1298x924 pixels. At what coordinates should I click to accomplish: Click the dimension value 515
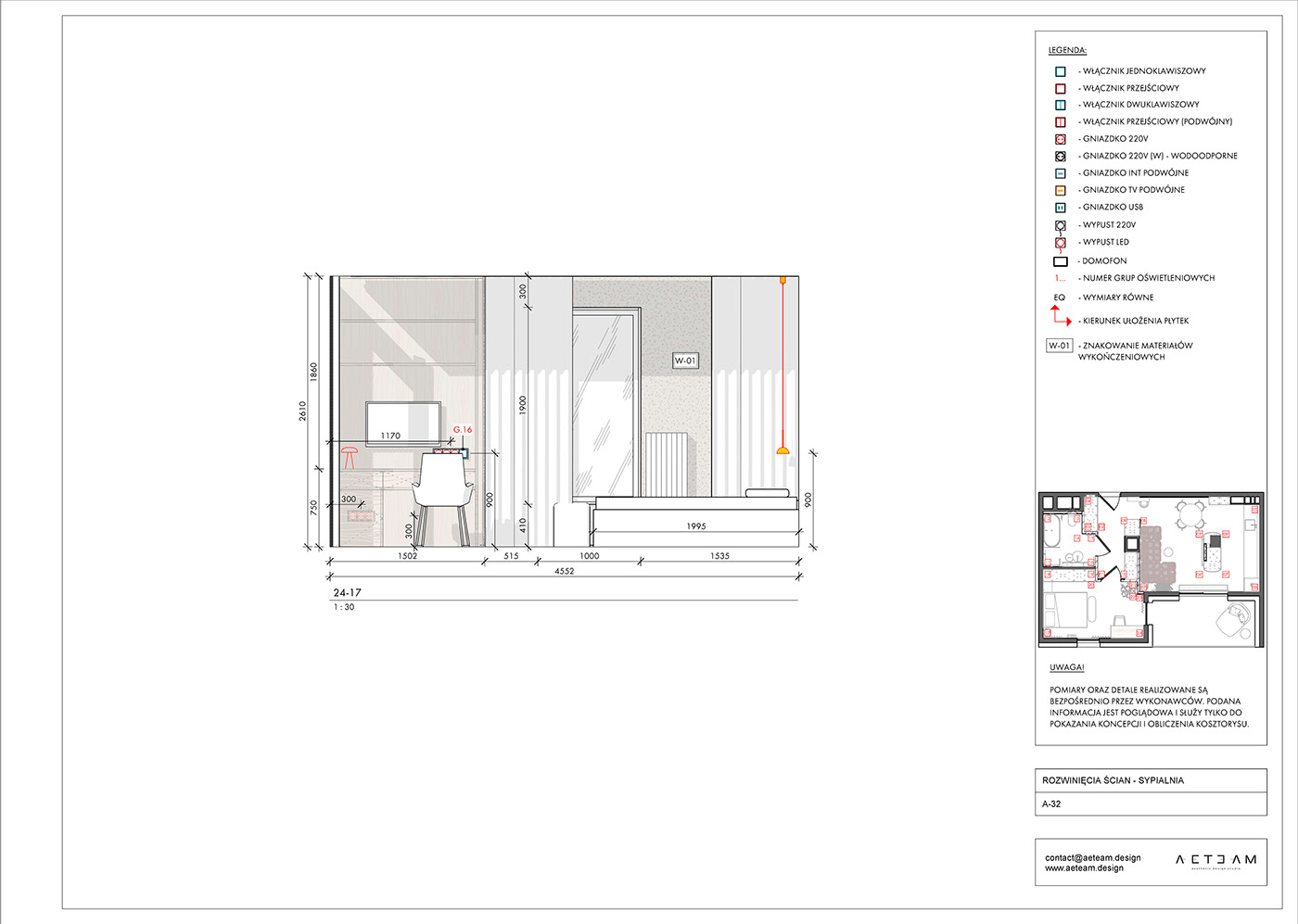click(511, 556)
